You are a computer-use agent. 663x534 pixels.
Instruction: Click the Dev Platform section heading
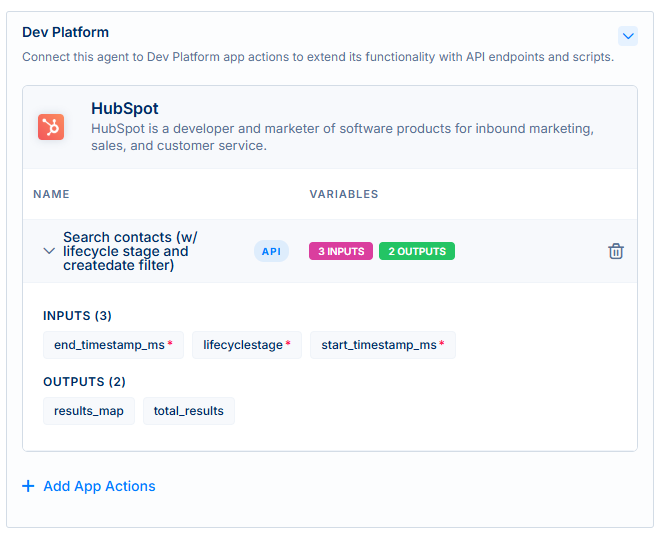[66, 32]
